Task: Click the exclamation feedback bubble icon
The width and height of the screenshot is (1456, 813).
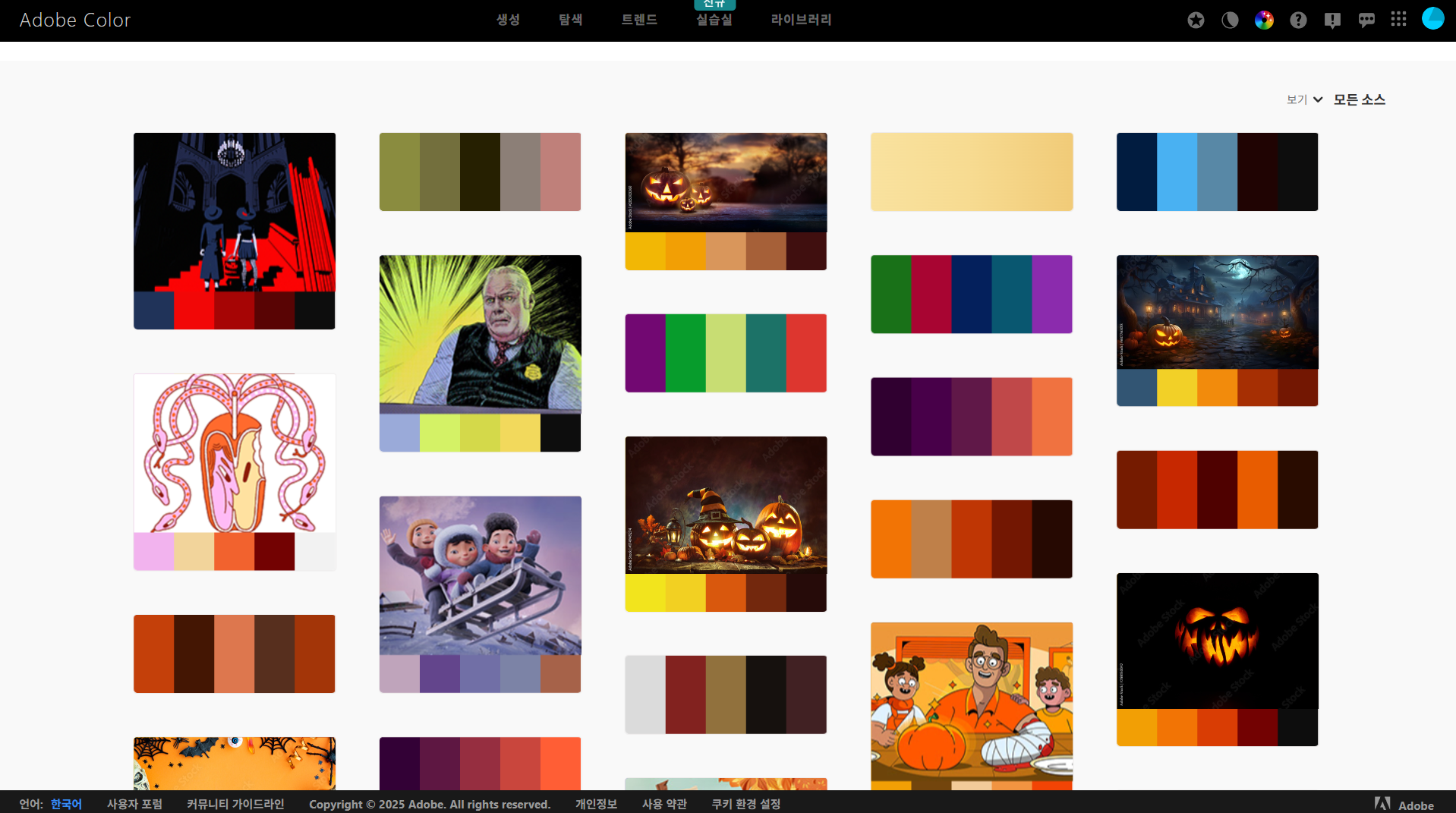Action: 1332,20
